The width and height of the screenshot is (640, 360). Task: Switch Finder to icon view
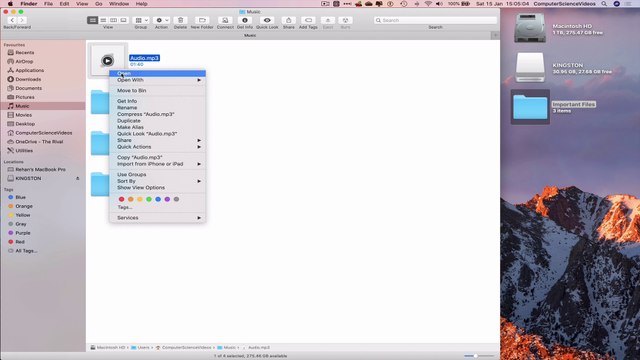tap(93, 20)
